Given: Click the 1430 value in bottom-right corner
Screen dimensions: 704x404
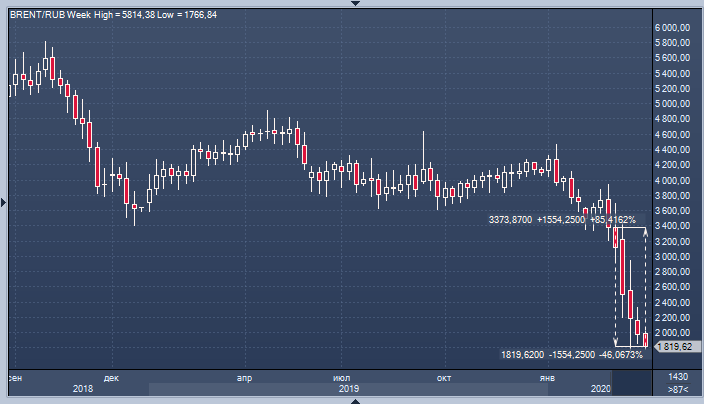Looking at the screenshot, I should [677, 375].
